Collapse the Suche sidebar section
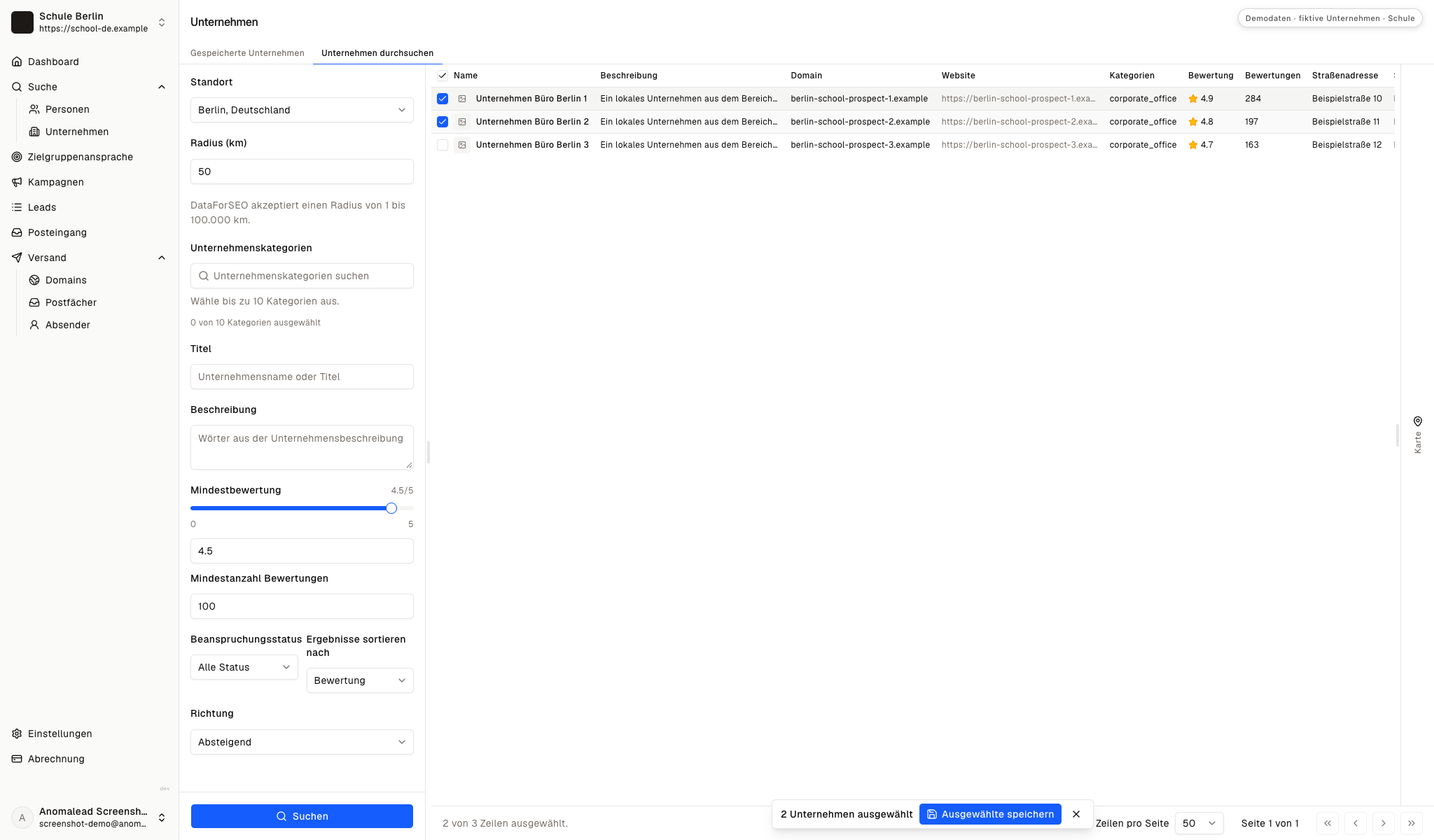Viewport: 1434px width, 840px height. [x=162, y=87]
